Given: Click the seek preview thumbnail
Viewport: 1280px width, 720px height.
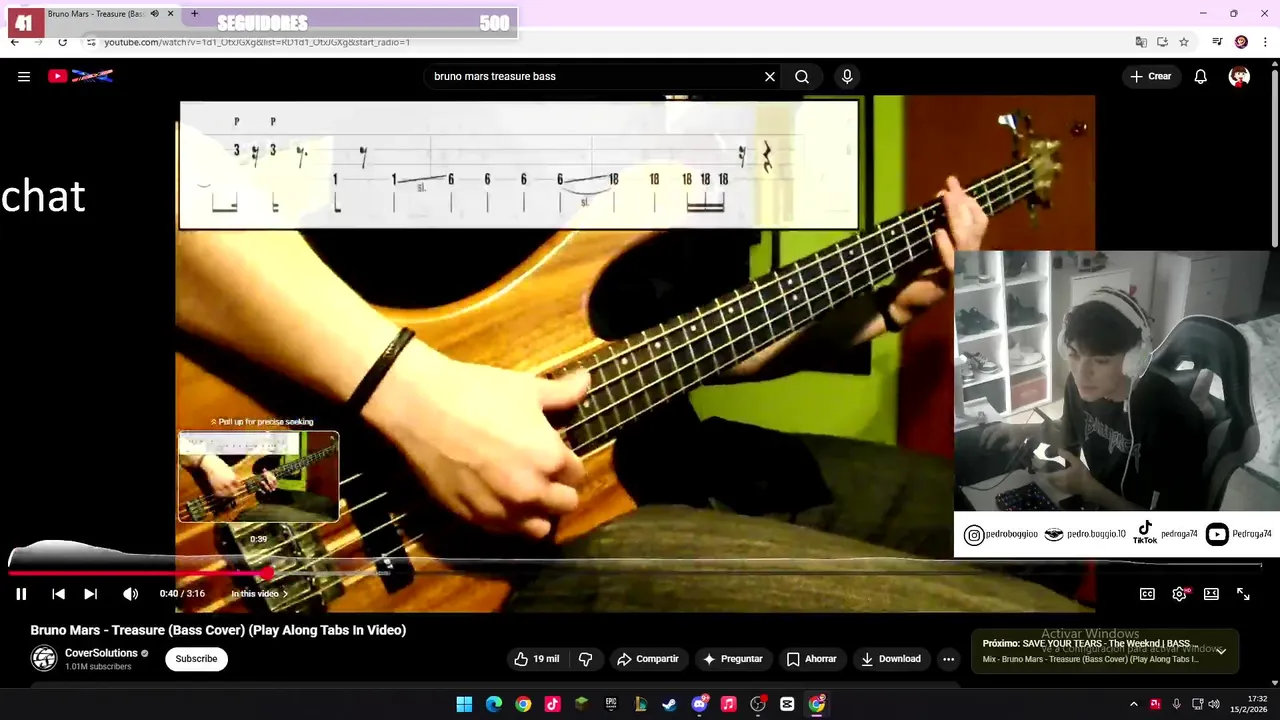Looking at the screenshot, I should click(x=258, y=476).
